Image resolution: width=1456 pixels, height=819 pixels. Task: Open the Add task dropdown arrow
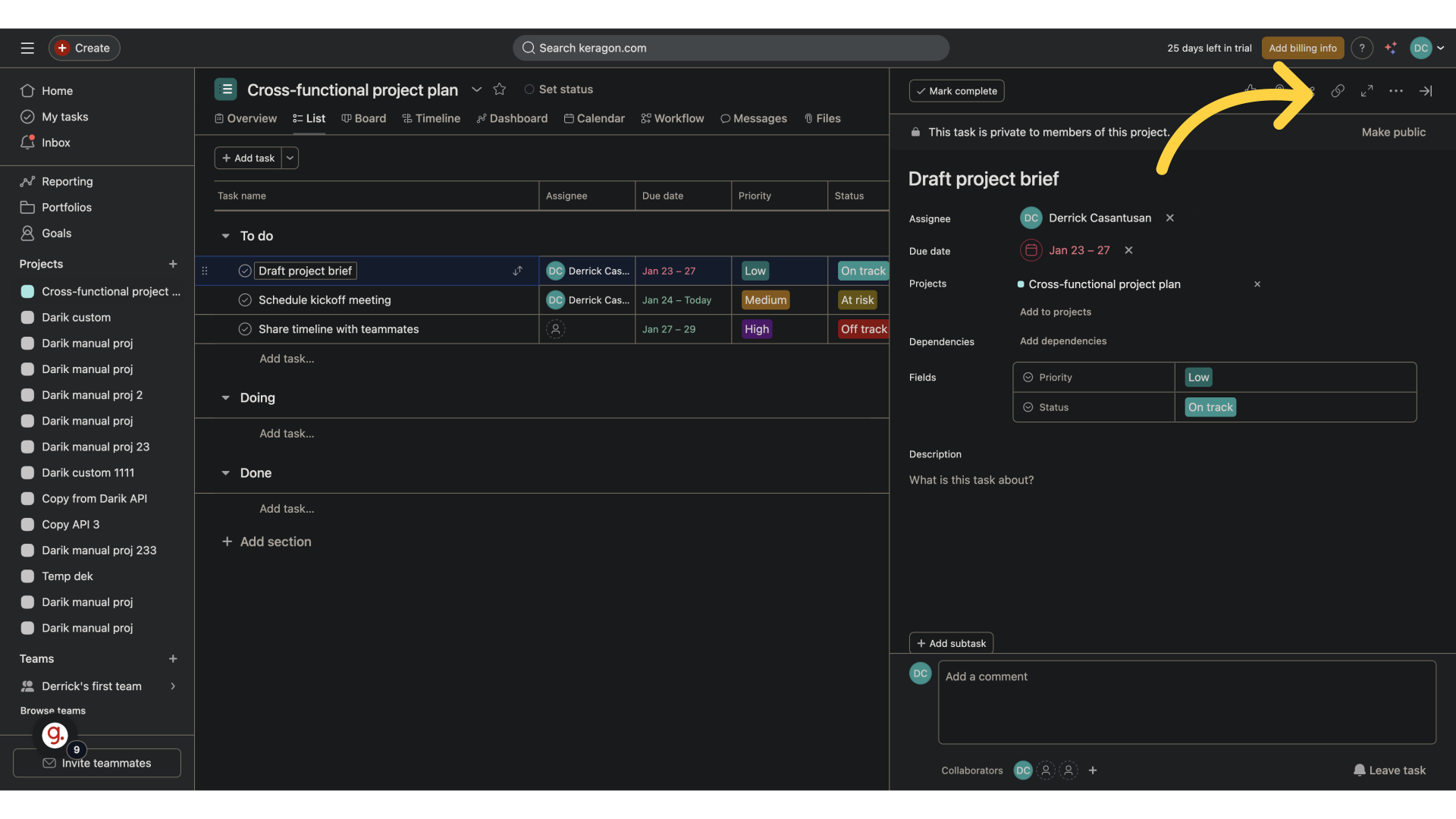pos(290,158)
